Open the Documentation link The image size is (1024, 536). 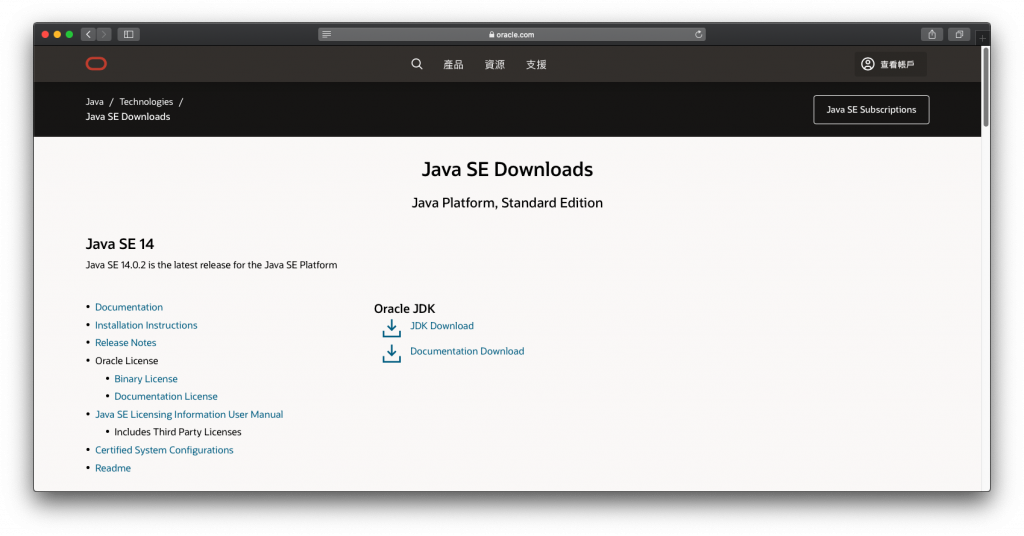tap(129, 307)
